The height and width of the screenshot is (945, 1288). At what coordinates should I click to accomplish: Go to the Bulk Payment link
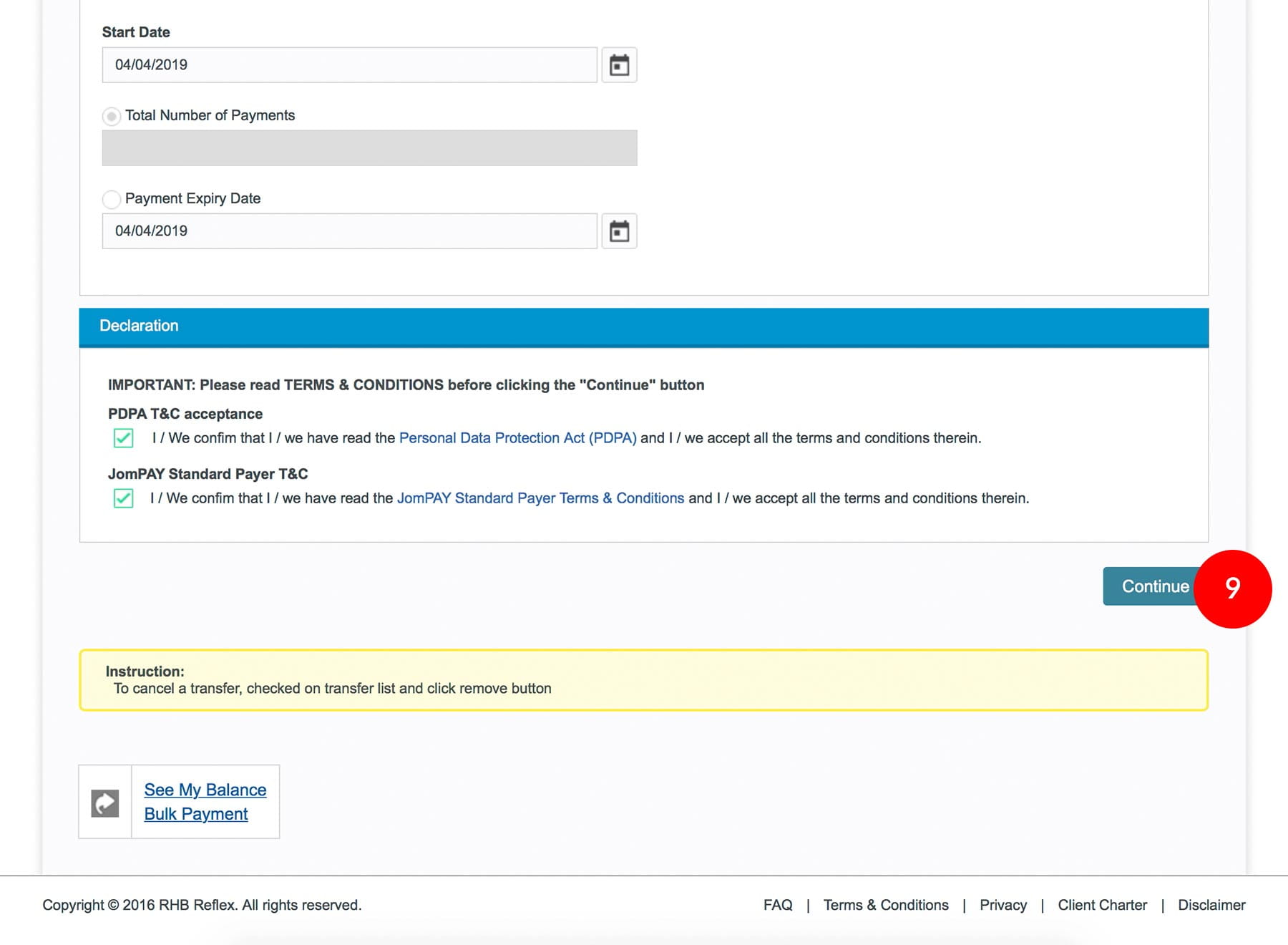pyautogui.click(x=196, y=814)
